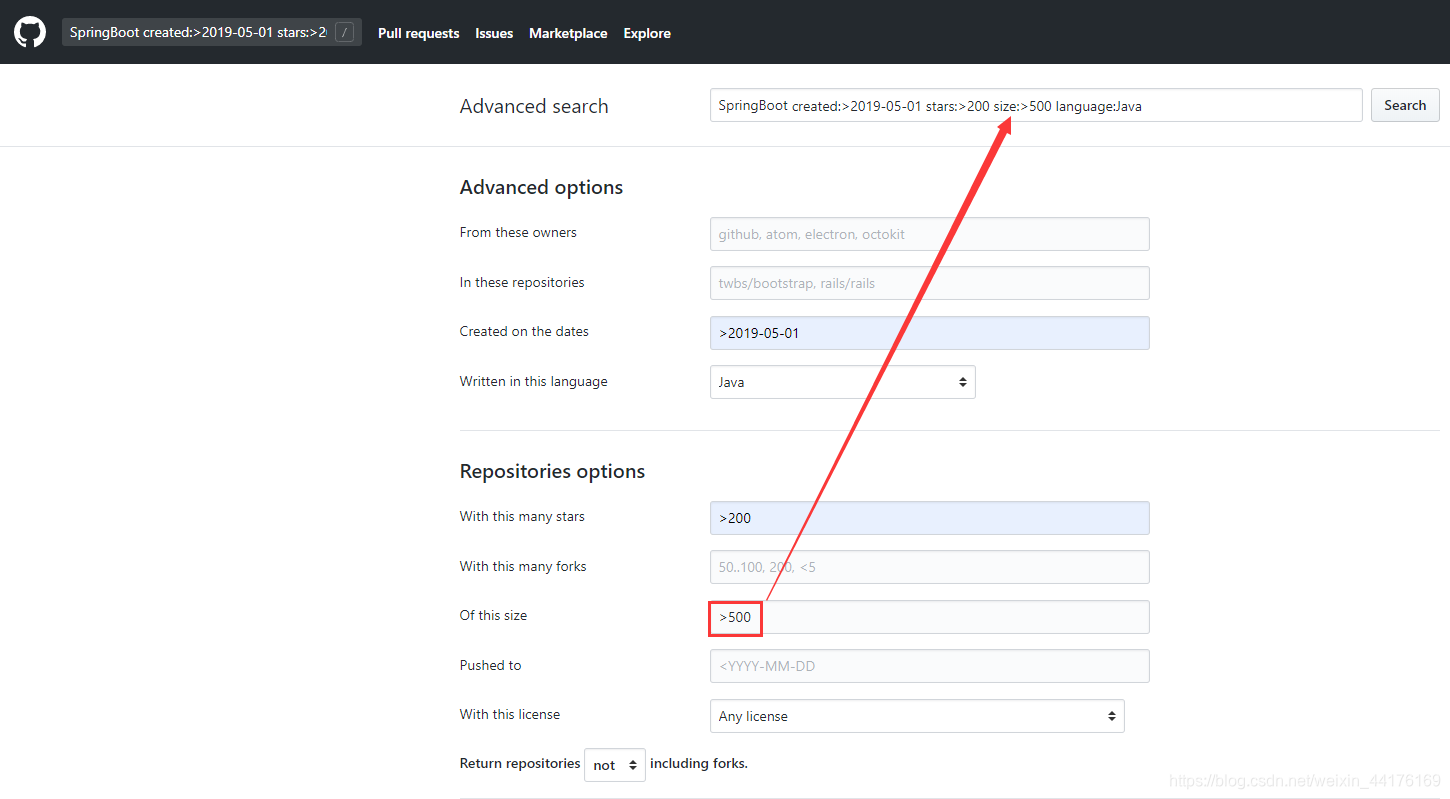Go to Marketplace in top navigation
This screenshot has height=799, width=1450.
568,33
